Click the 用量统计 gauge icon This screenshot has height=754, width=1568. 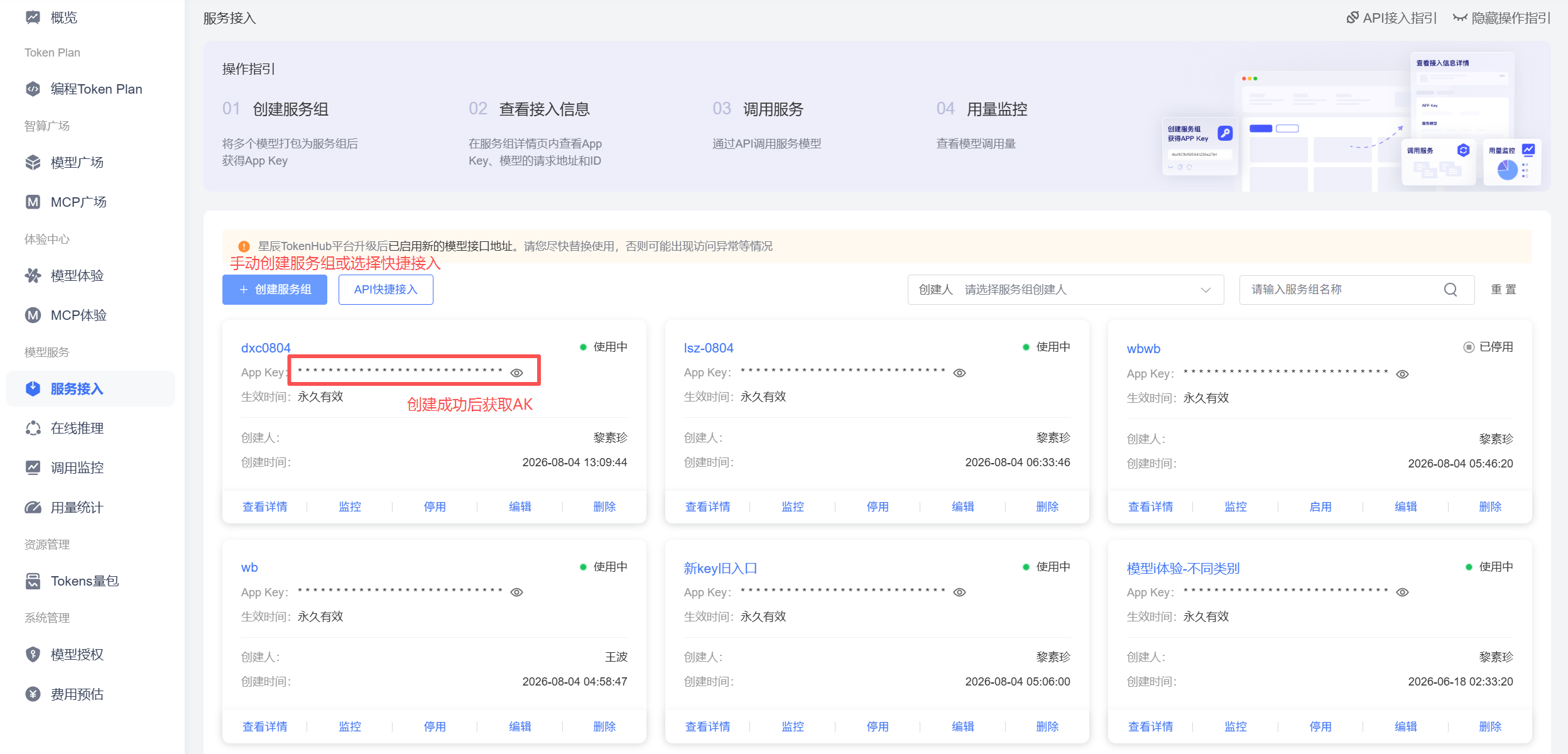click(33, 507)
